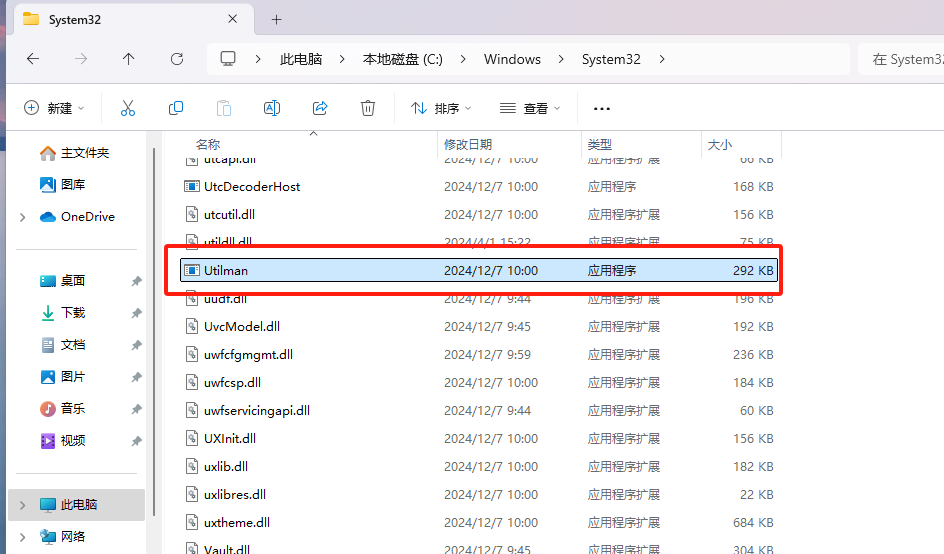Image resolution: width=944 pixels, height=554 pixels.
Task: Expand the 此电脑 tree node
Action: click(23, 505)
